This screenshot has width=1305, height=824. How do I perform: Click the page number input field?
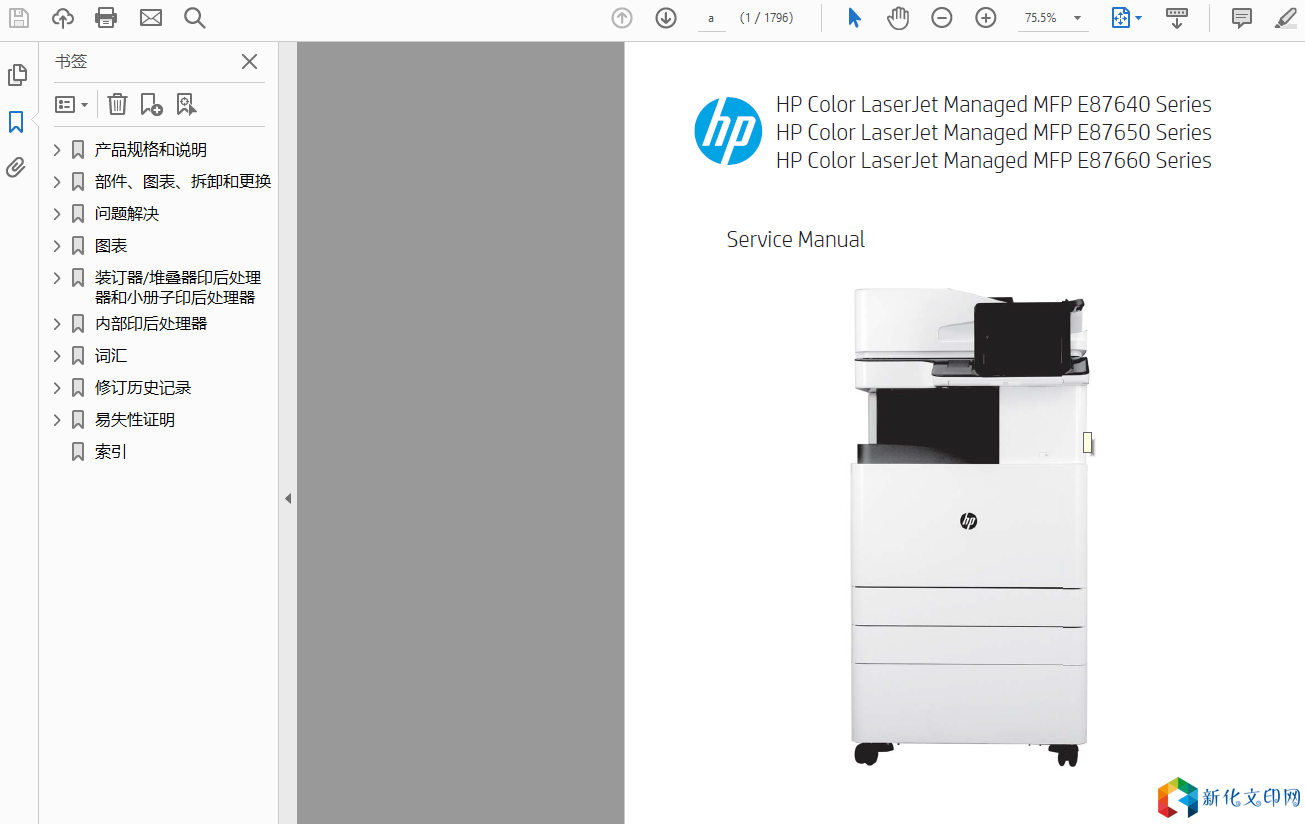point(711,18)
